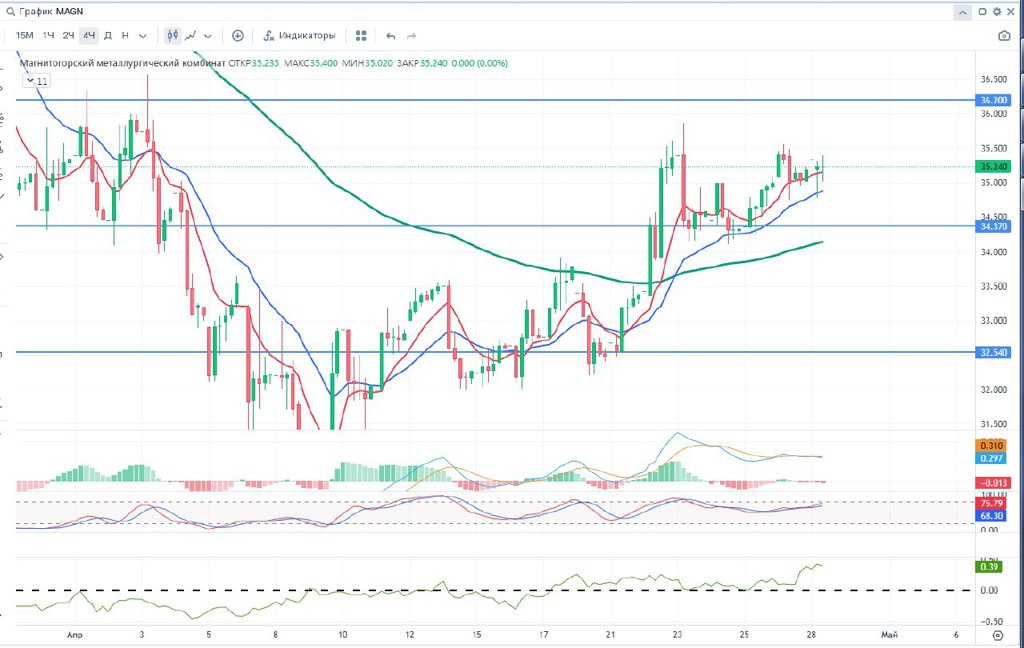The image size is (1024, 648).
Task: Open the chart layout grid icon
Action: tap(361, 35)
